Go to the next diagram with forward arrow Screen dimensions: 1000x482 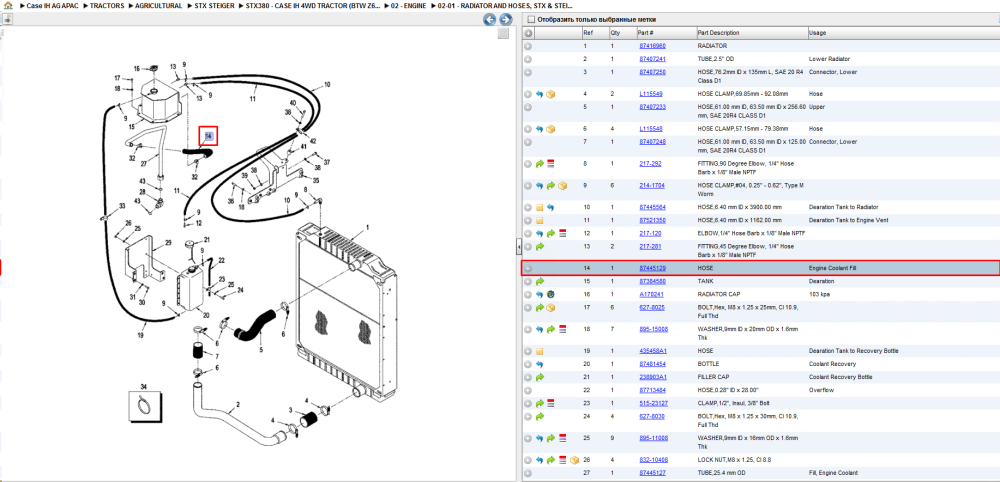505,20
